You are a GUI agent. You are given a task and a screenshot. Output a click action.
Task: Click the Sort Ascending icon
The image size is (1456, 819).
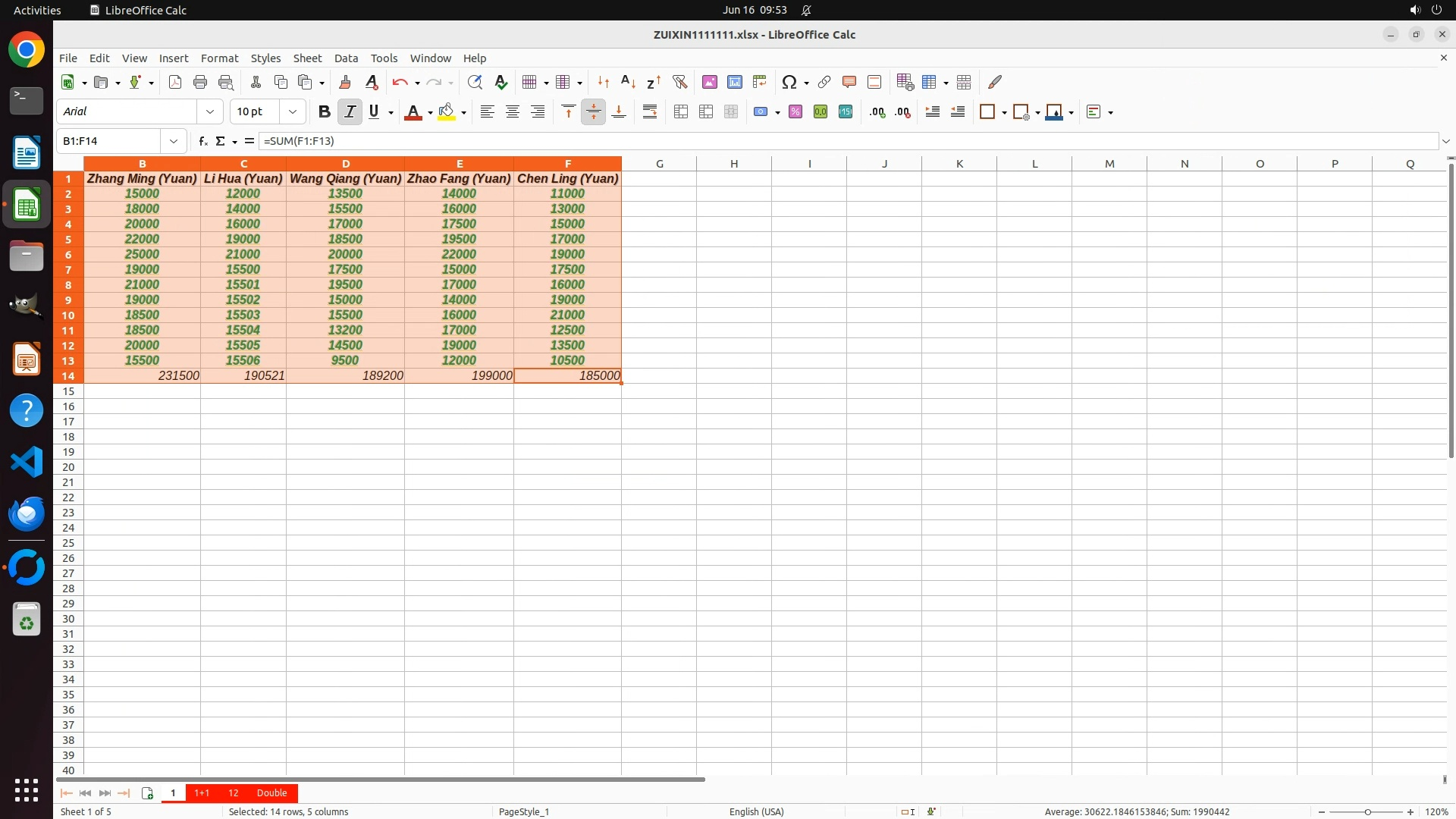click(628, 82)
